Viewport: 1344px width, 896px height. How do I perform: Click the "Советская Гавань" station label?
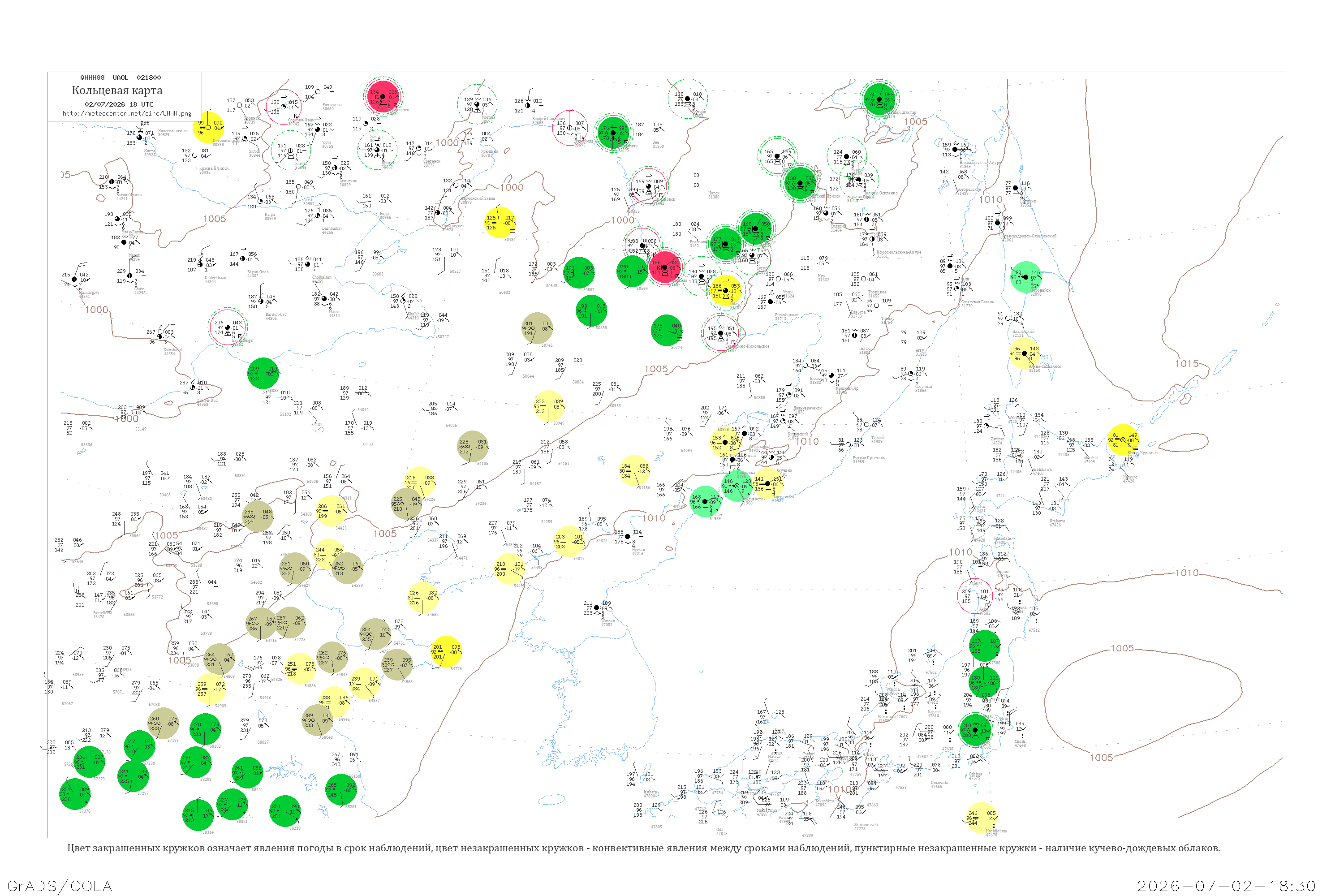pos(977,302)
